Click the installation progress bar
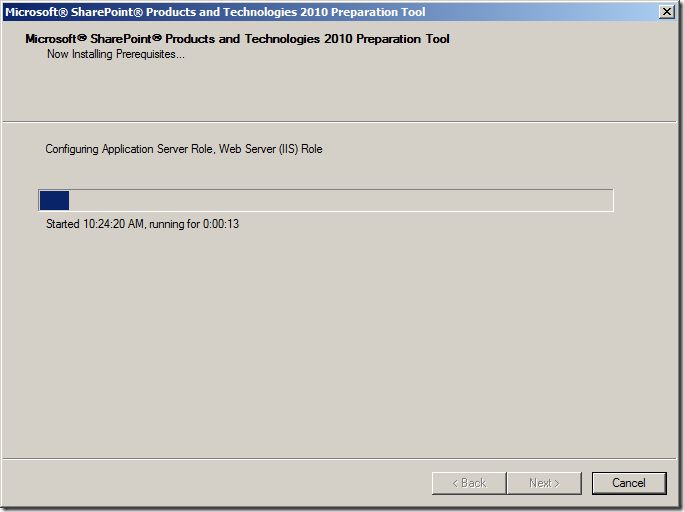The height and width of the screenshot is (512, 684). (x=326, y=201)
